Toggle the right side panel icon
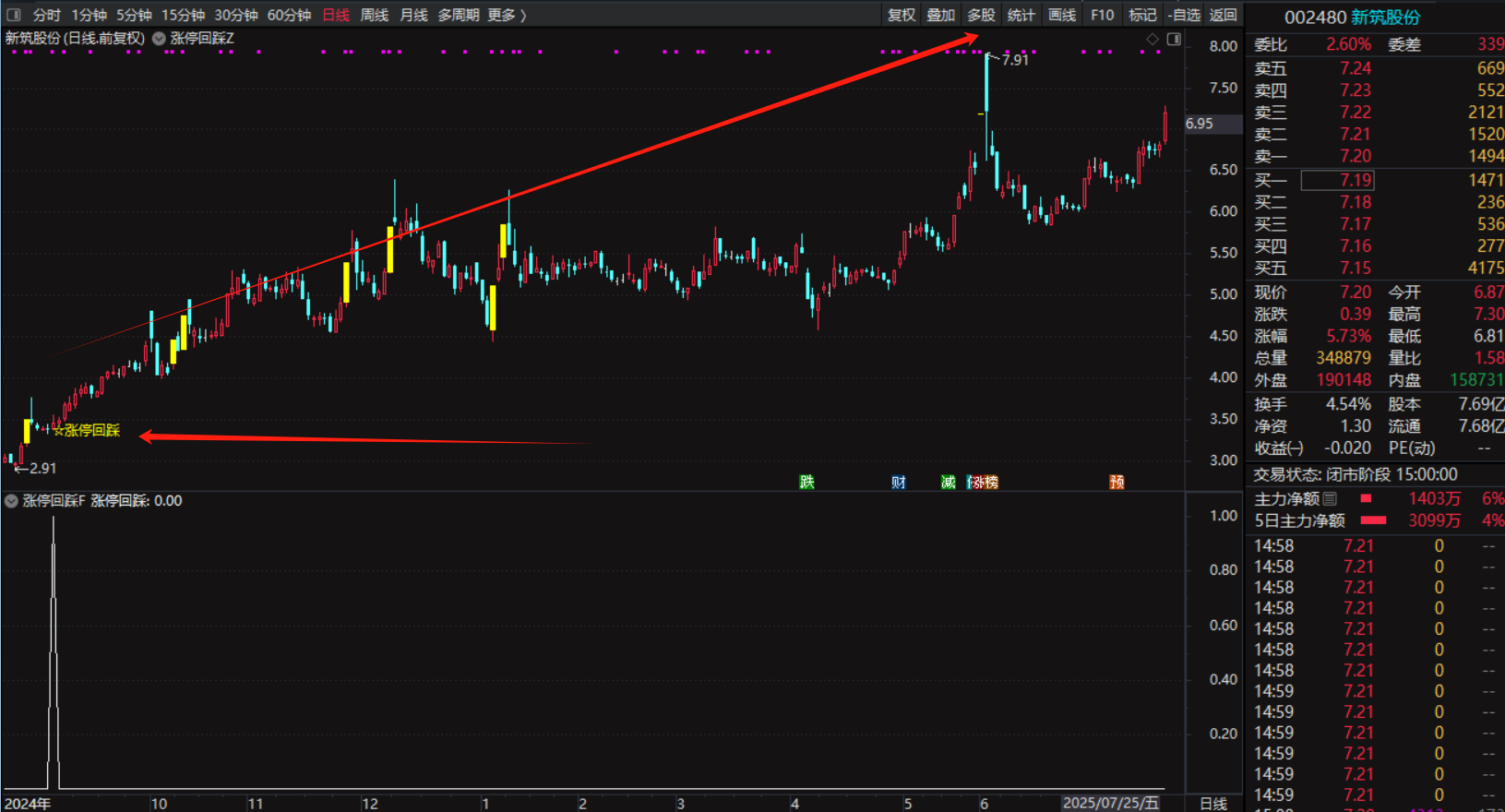 tap(1174, 39)
